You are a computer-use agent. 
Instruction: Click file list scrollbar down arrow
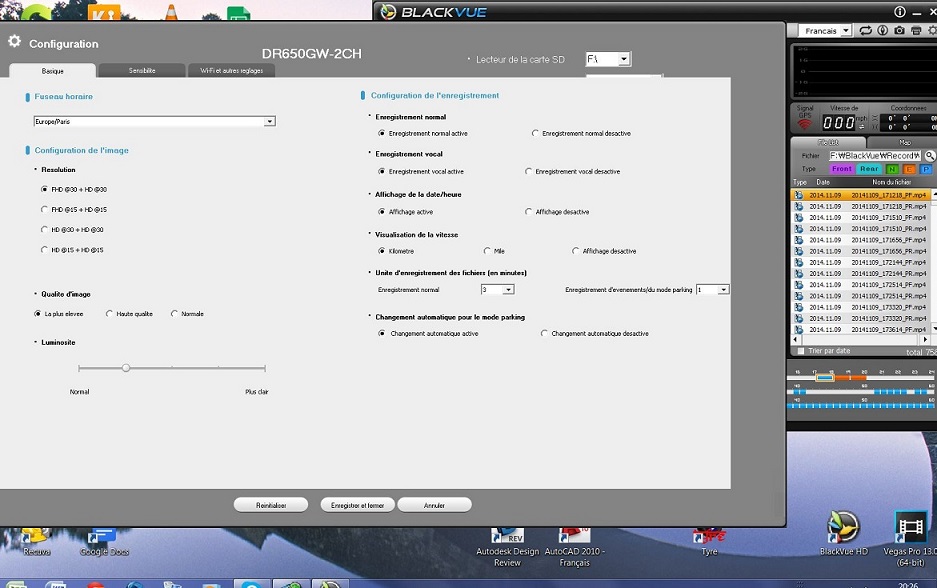click(x=934, y=329)
